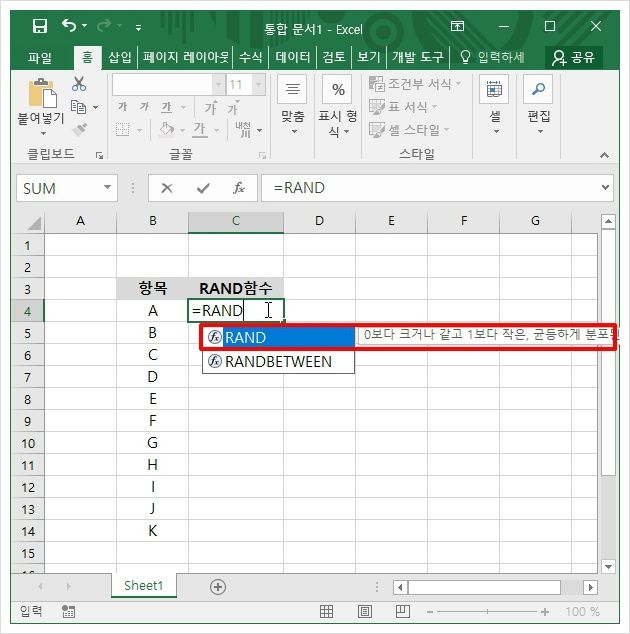Select RANDBETWEEN in the autocomplete list
Image resolution: width=630 pixels, height=634 pixels.
278,361
